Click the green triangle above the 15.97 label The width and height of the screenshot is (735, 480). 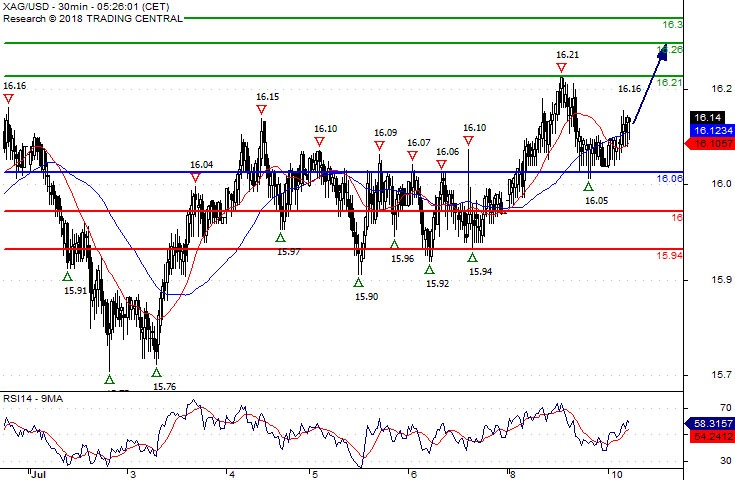pyautogui.click(x=280, y=237)
